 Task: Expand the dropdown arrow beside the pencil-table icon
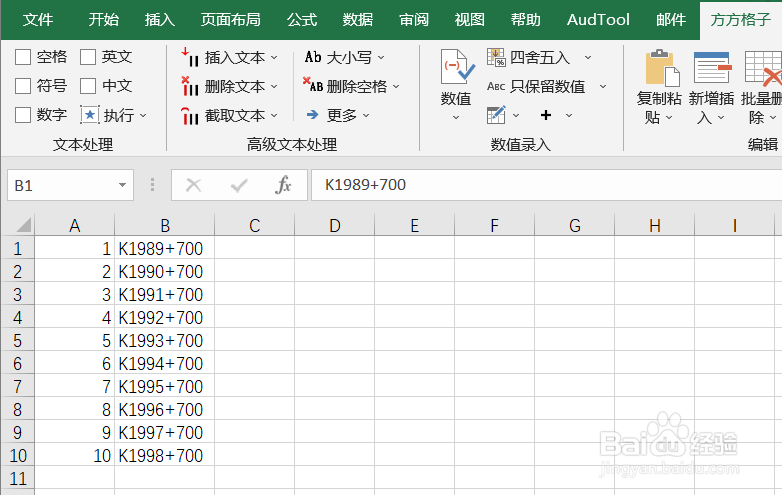pos(516,116)
